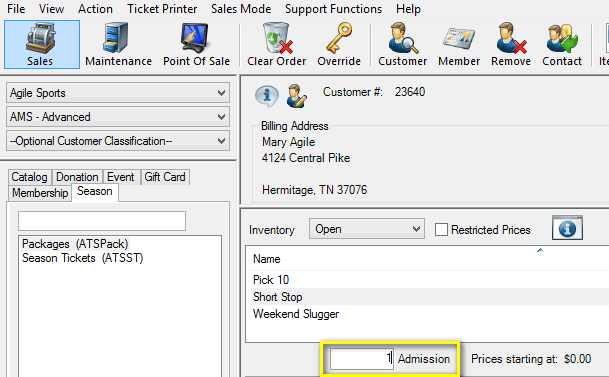Image resolution: width=609 pixels, height=377 pixels.
Task: Click the season search input field
Action: pos(102,221)
